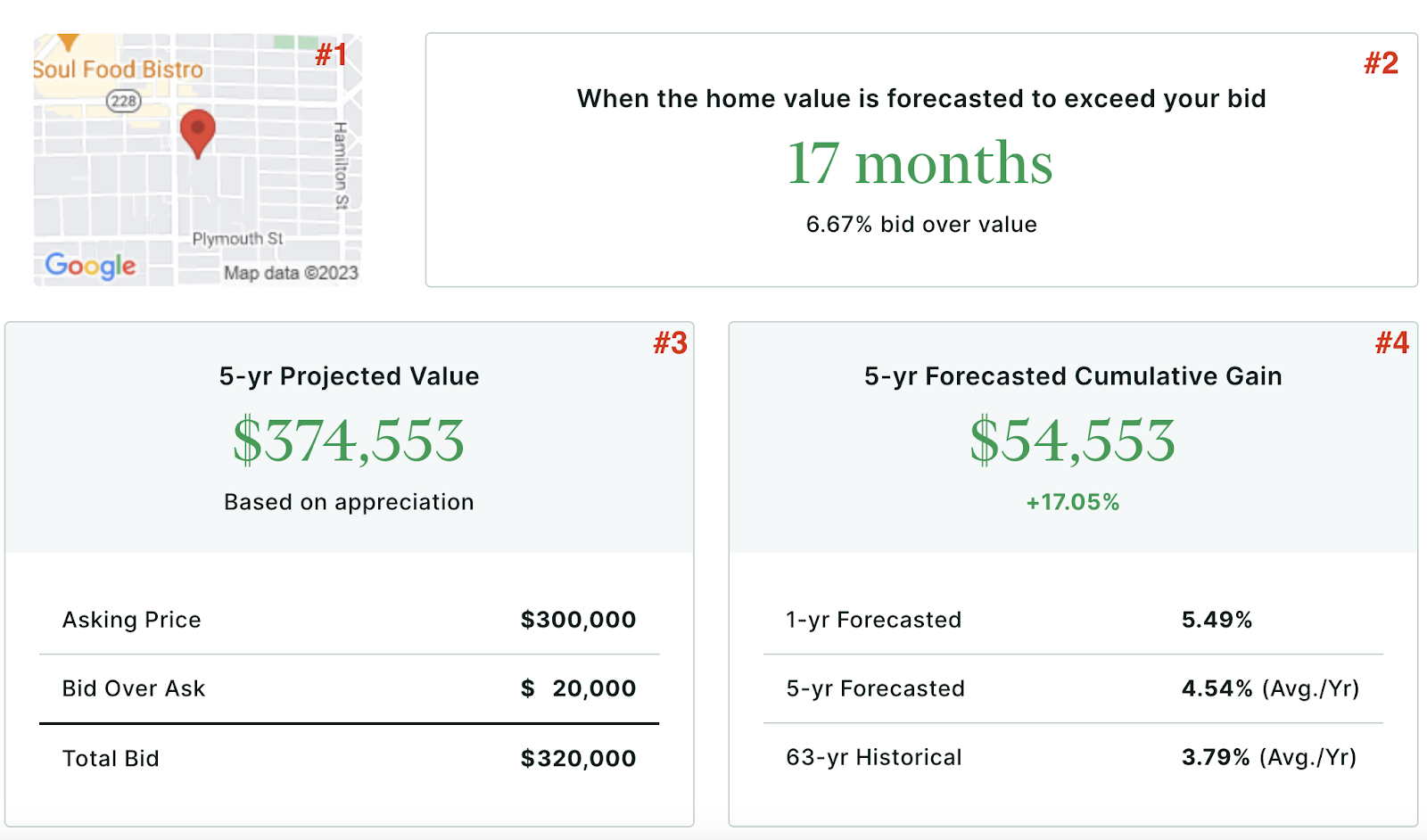Click the Hamilton St street label

[341, 165]
